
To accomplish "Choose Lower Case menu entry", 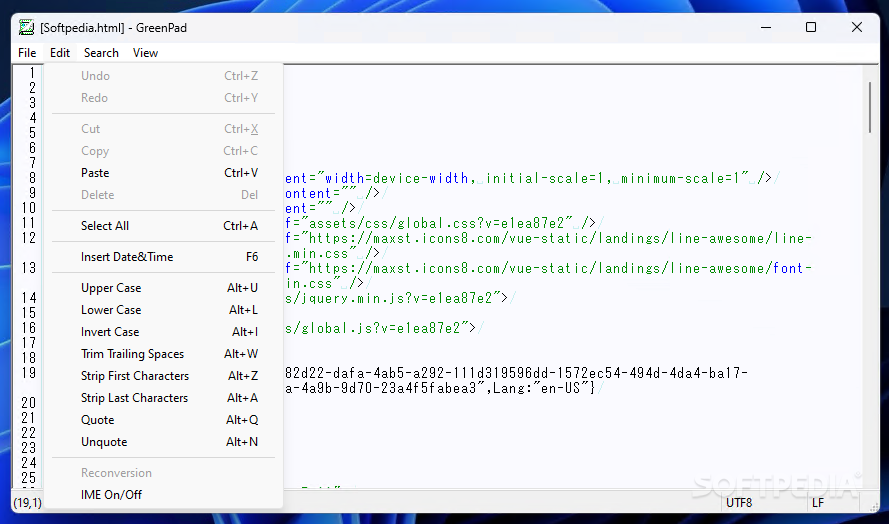I will coord(163,310).
